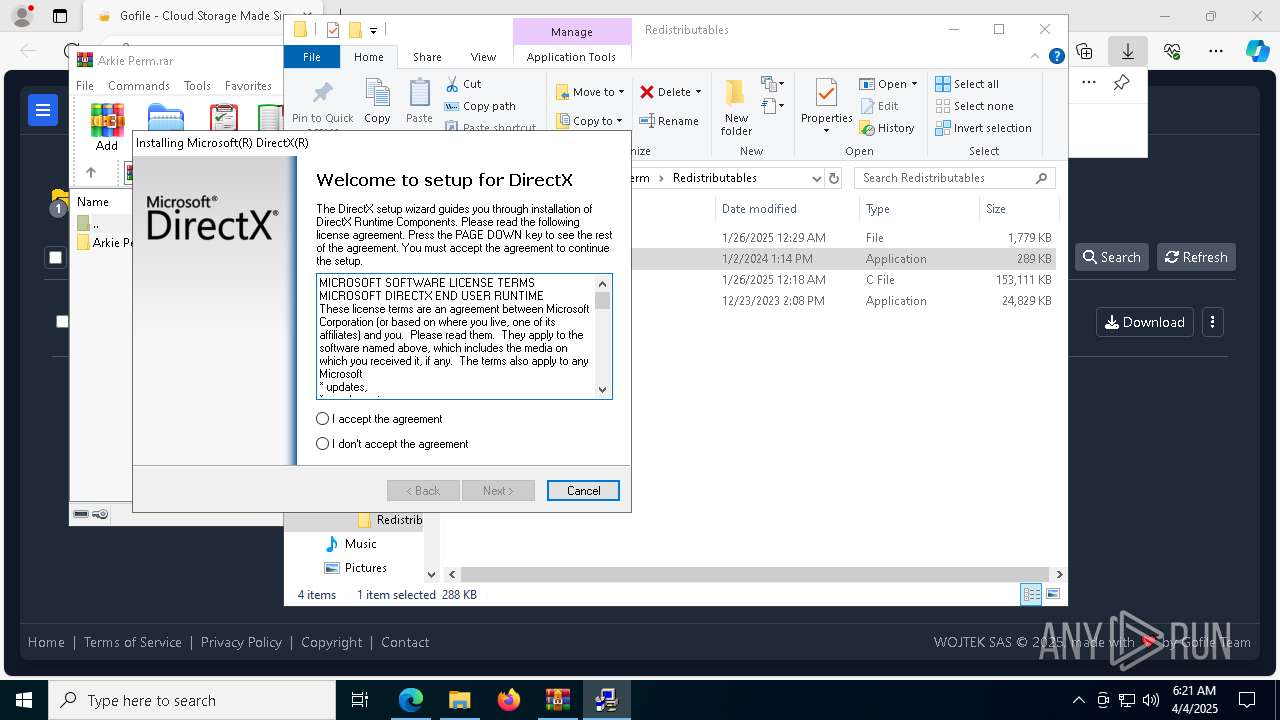
Task: Click the Cut scissors icon in Explorer ribbon
Action: pos(452,84)
